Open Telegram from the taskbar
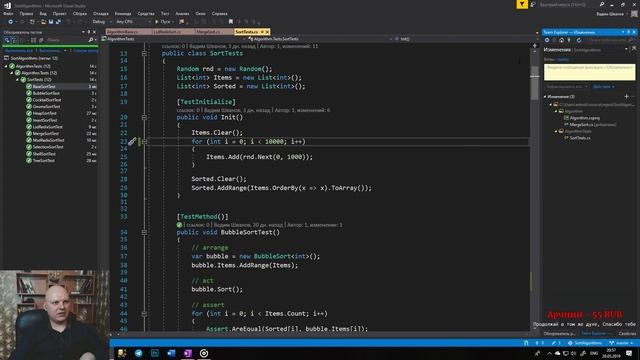Screen dimensions: 640x360 138,353
